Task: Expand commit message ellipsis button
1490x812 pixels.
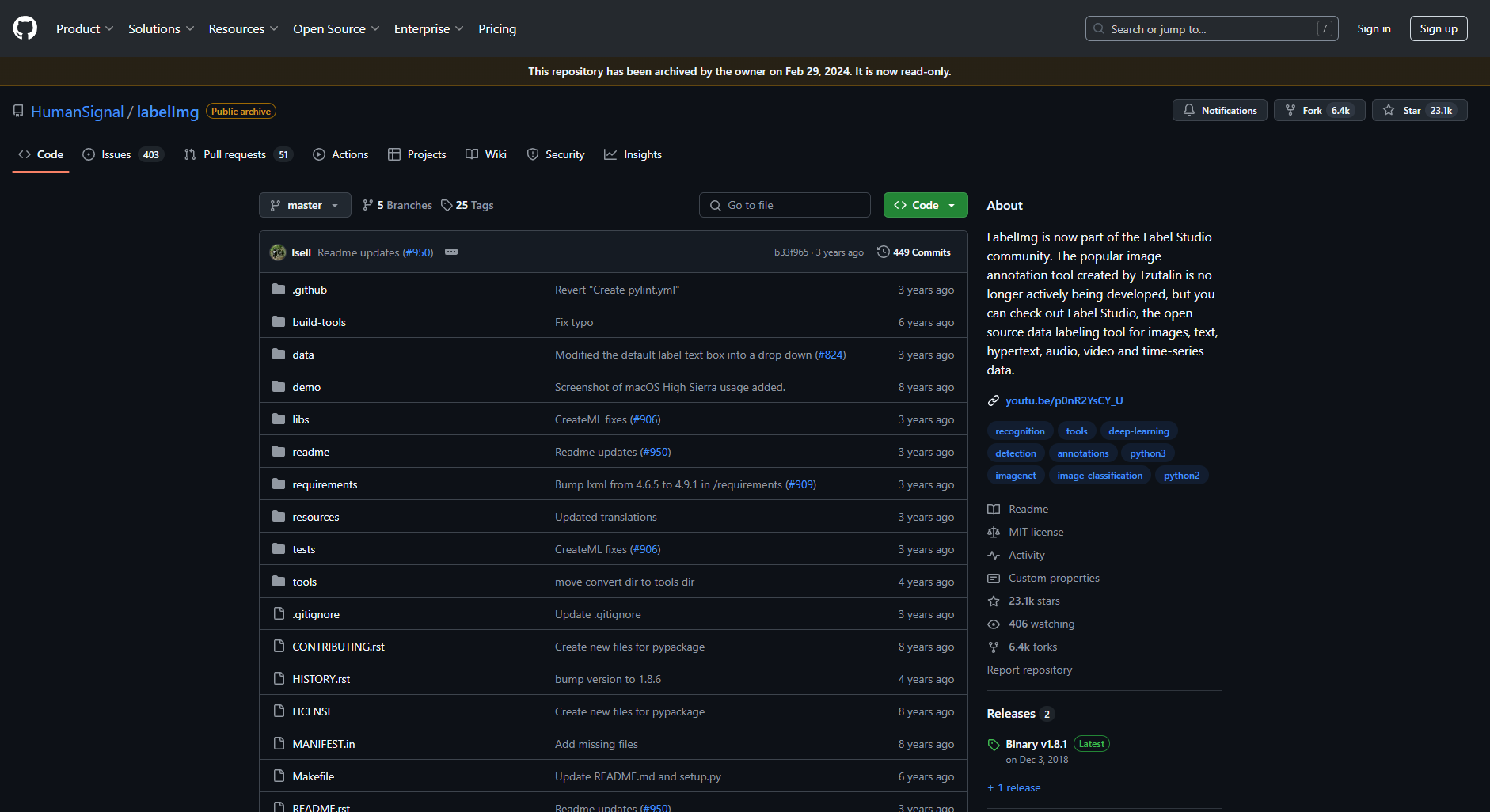Action: (451, 252)
